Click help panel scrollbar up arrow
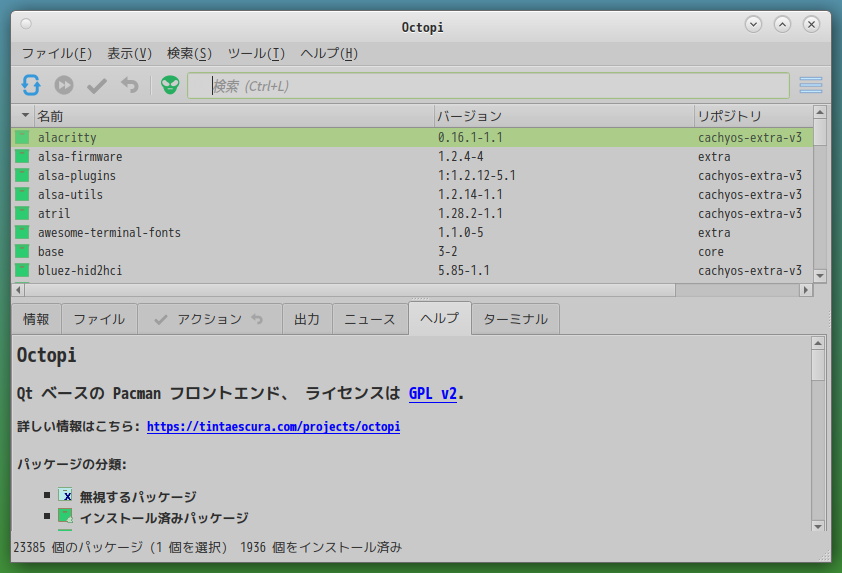The image size is (842, 573). point(818,343)
